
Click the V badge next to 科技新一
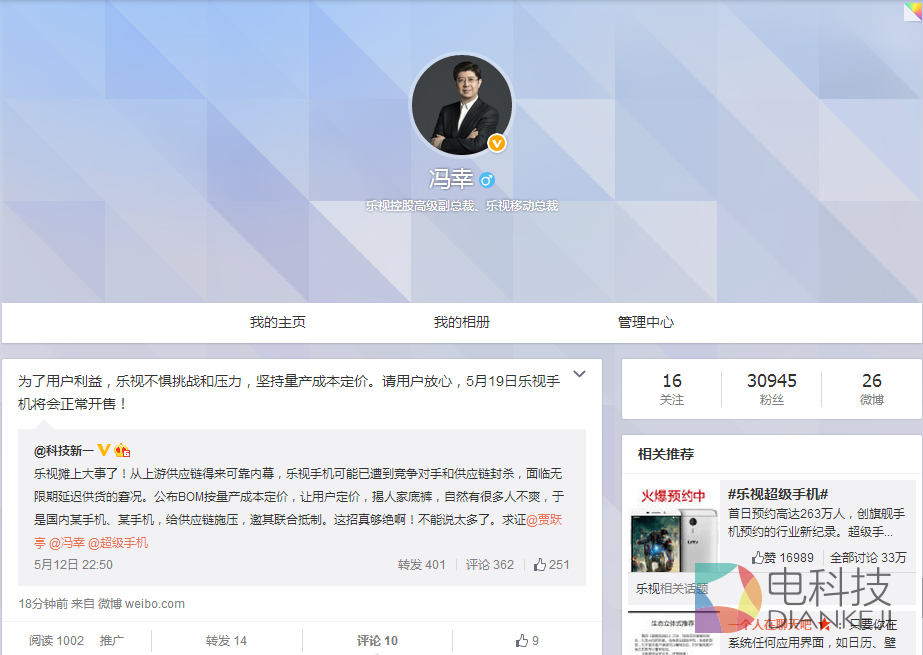[x=102, y=452]
